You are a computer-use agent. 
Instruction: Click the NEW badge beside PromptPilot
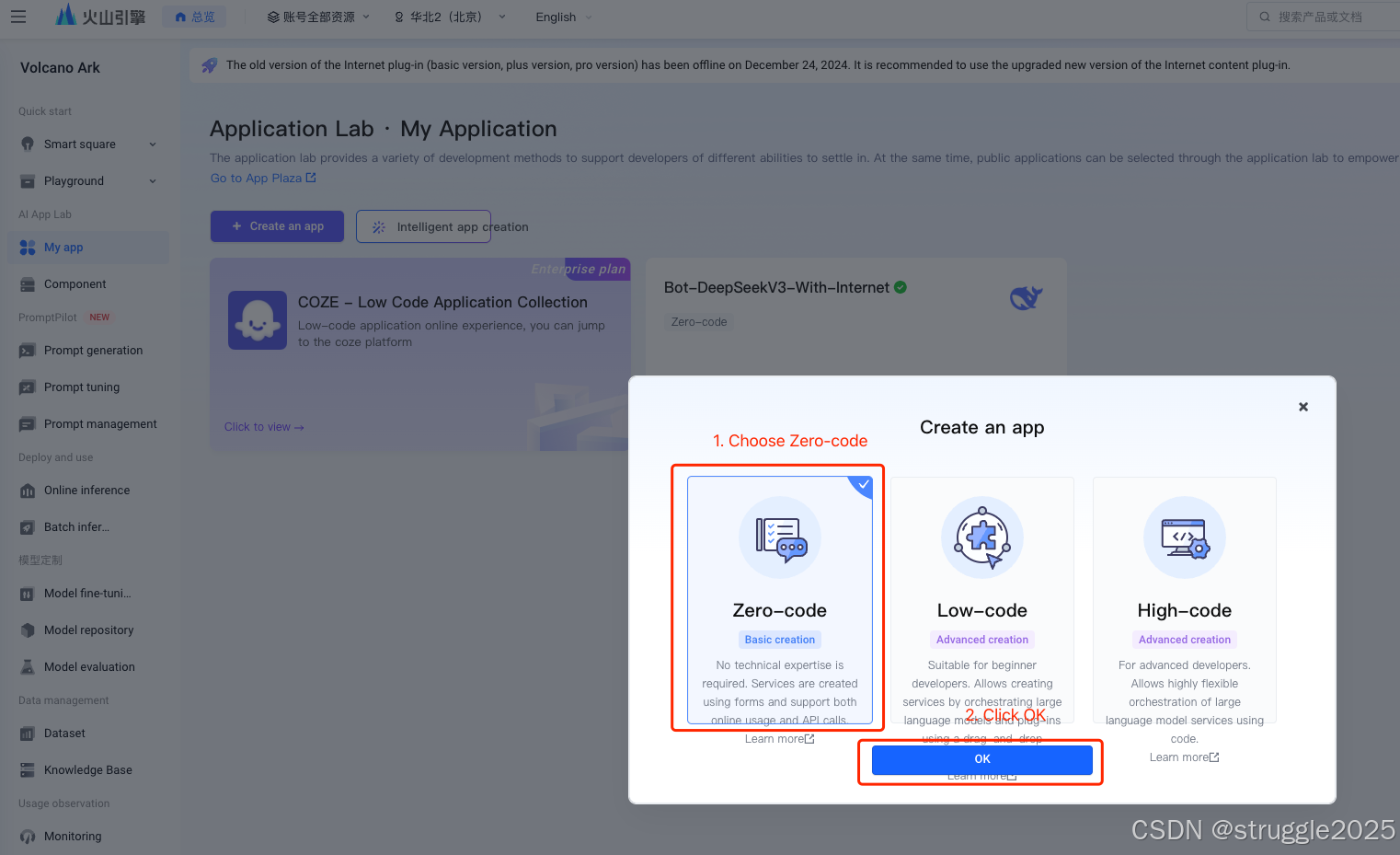[99, 318]
